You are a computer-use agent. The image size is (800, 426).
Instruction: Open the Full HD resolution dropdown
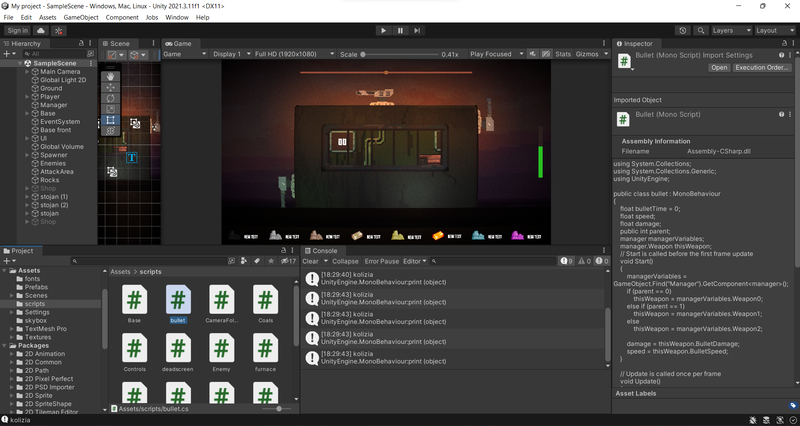click(x=294, y=54)
